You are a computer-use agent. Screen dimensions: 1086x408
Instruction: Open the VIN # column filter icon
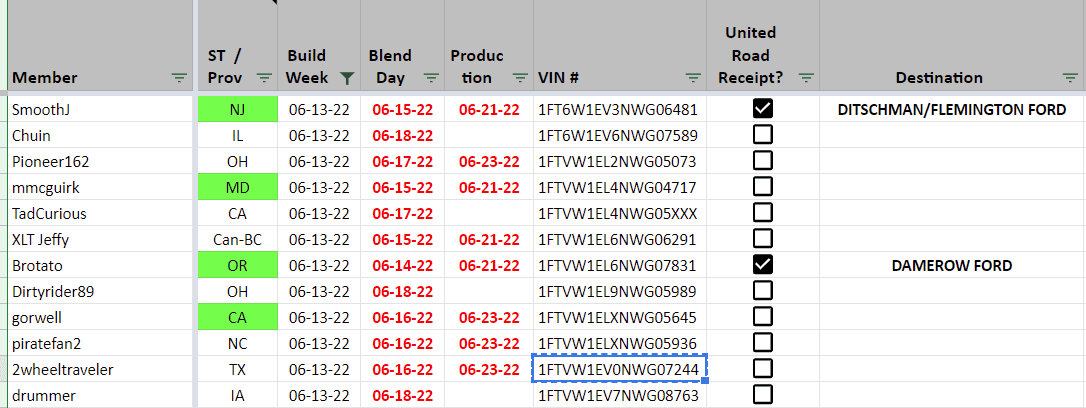click(x=693, y=78)
